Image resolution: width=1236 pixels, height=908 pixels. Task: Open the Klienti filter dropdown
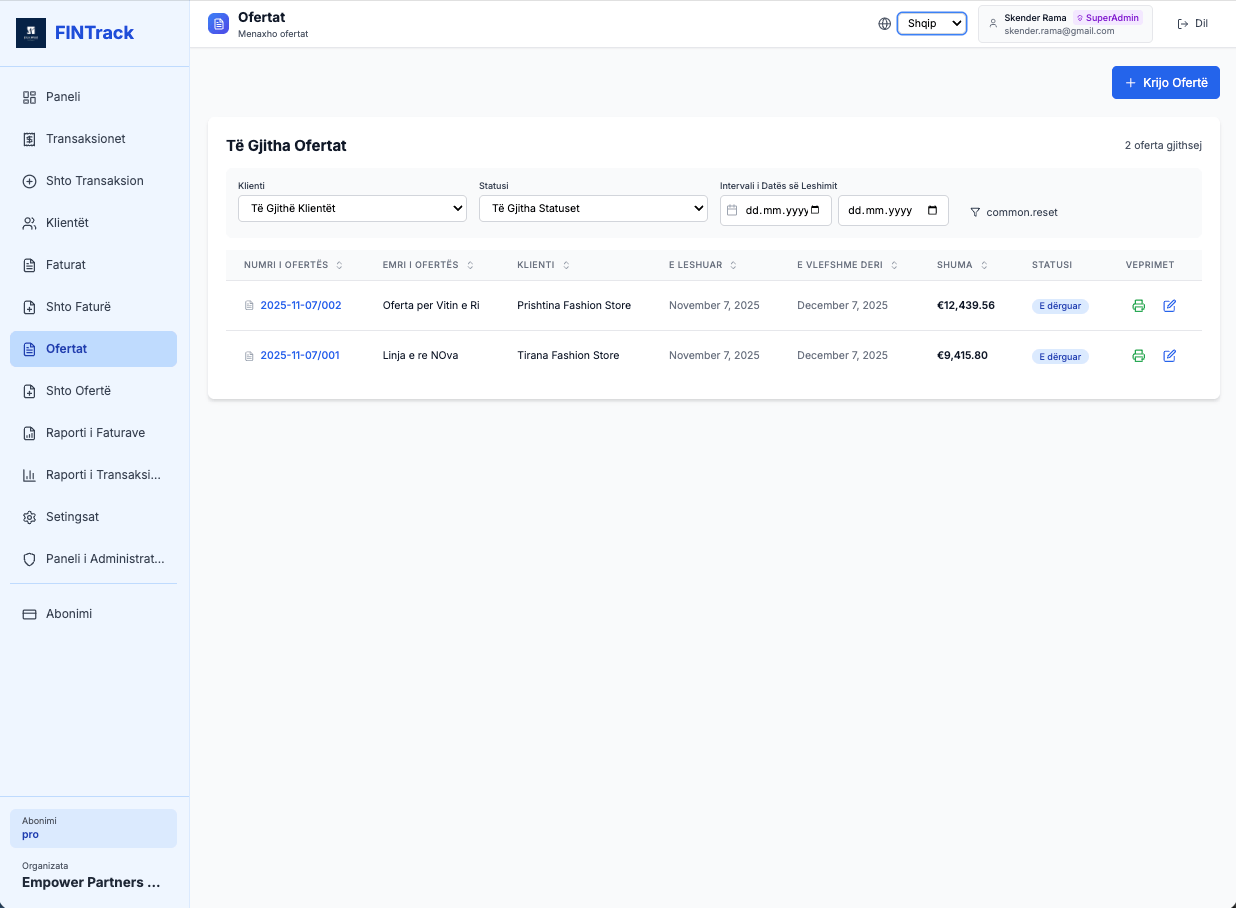coord(352,208)
